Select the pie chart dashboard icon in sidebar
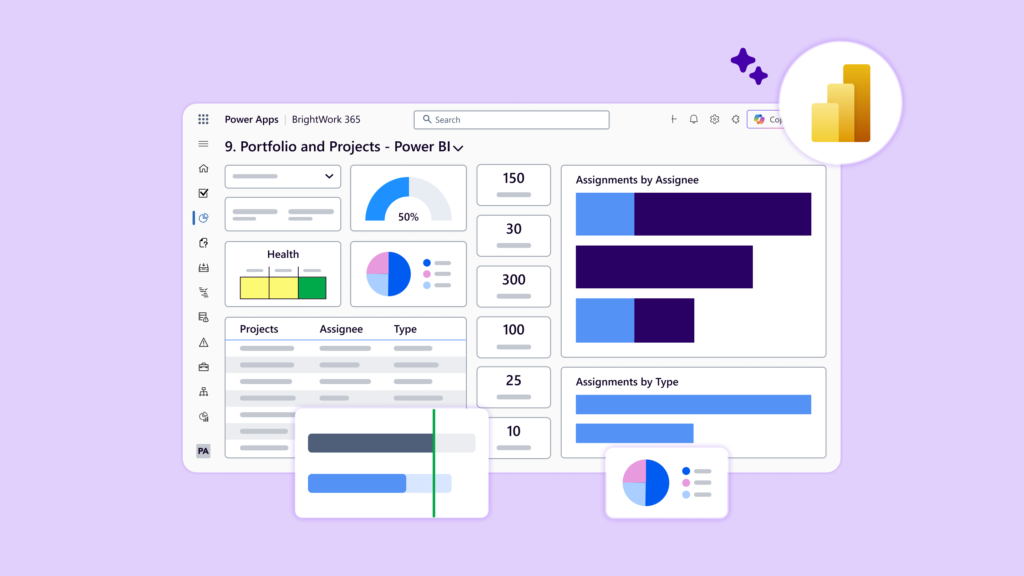Viewport: 1024px width, 576px height. coord(203,218)
